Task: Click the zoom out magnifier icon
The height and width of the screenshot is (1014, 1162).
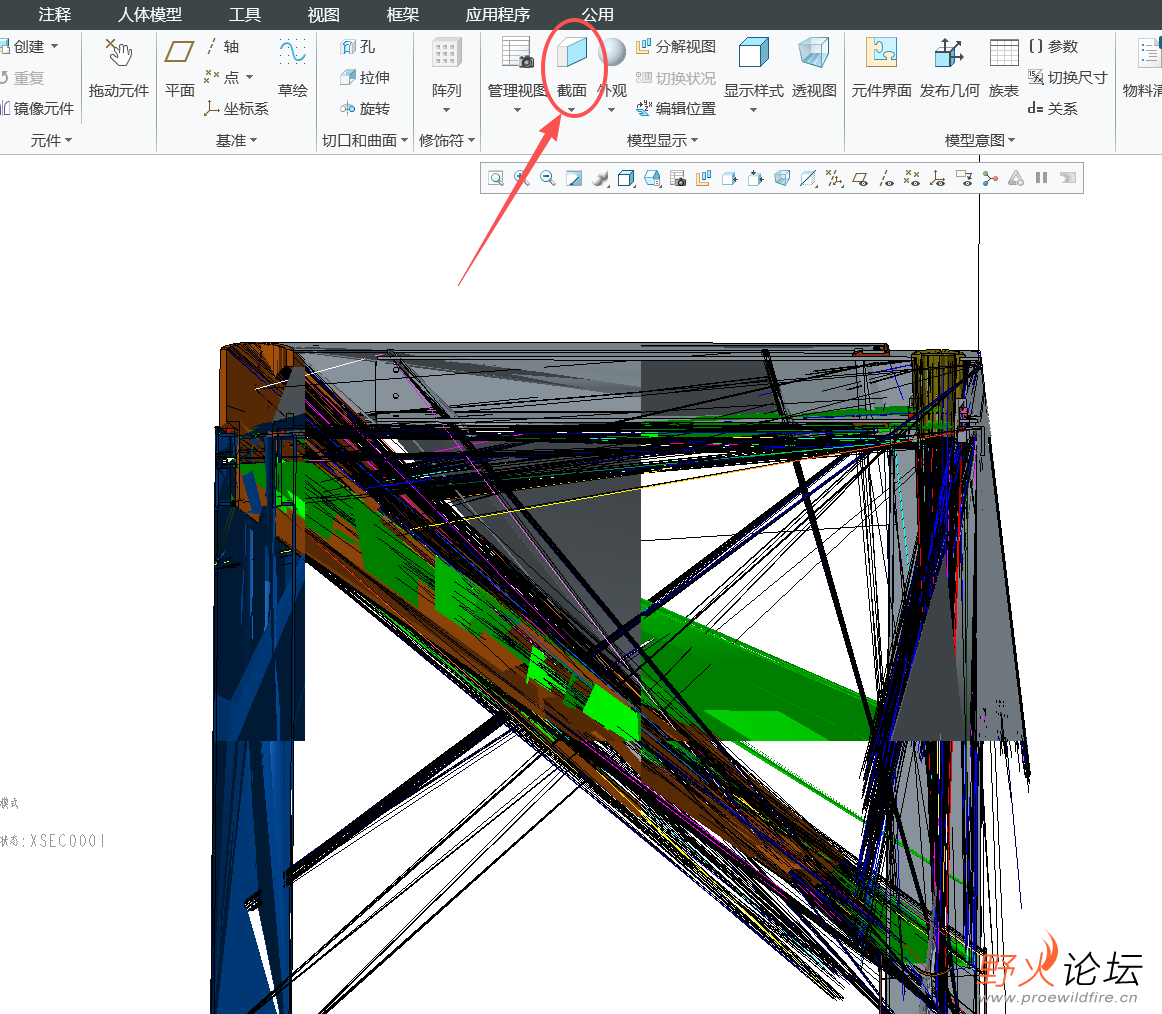Action: 548,179
